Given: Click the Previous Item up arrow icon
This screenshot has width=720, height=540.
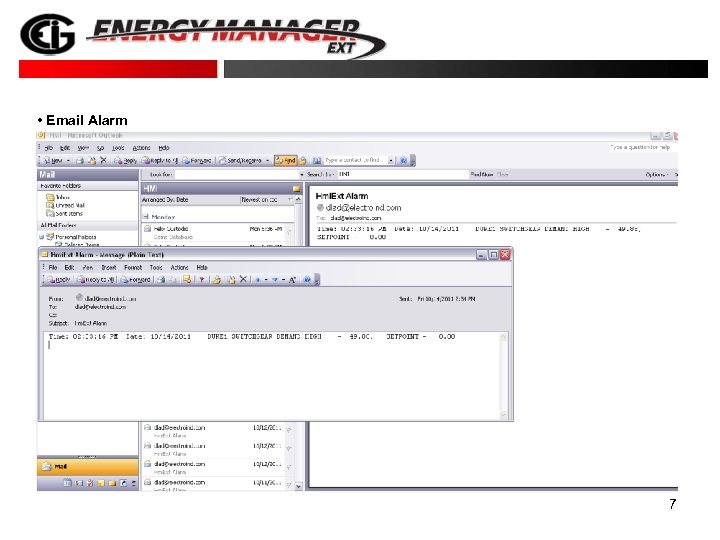Looking at the screenshot, I should pos(258,280).
